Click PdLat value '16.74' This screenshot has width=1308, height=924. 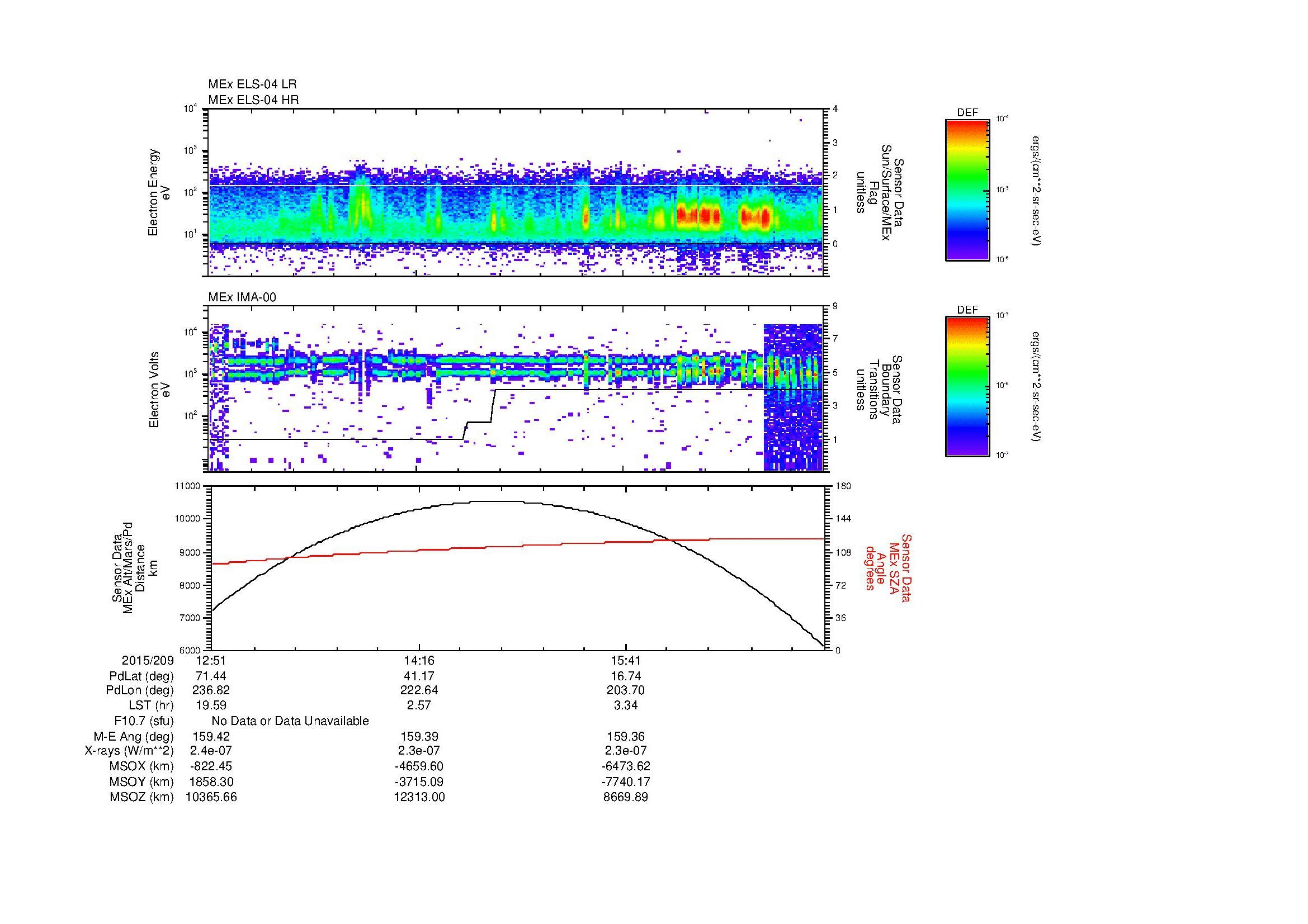[x=626, y=676]
